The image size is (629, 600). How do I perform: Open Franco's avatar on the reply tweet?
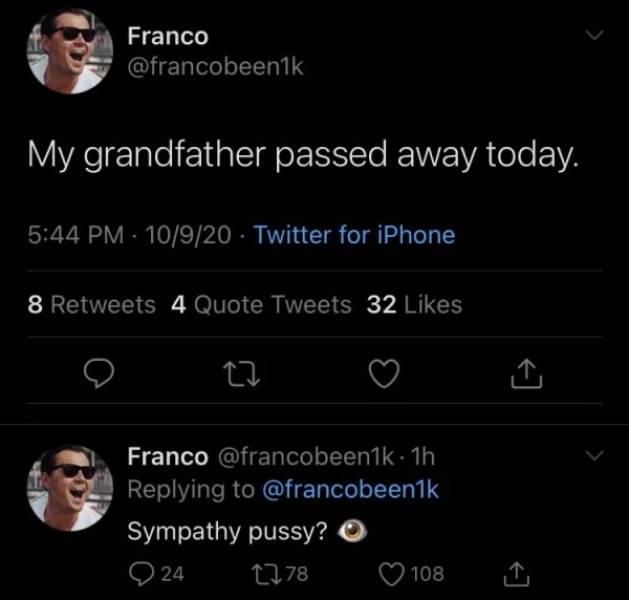click(x=69, y=487)
